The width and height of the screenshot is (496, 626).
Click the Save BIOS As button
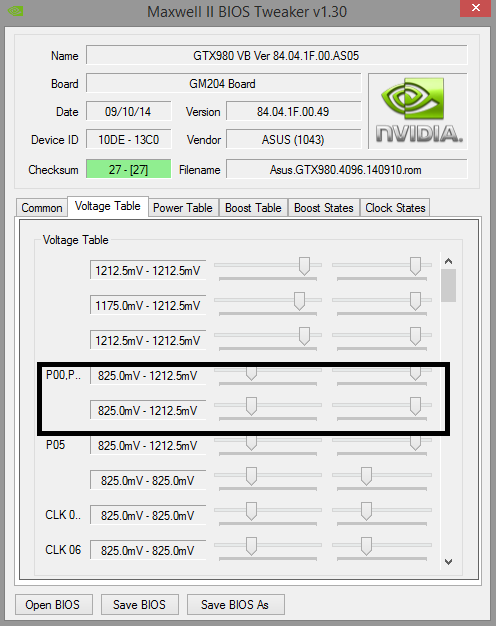235,604
